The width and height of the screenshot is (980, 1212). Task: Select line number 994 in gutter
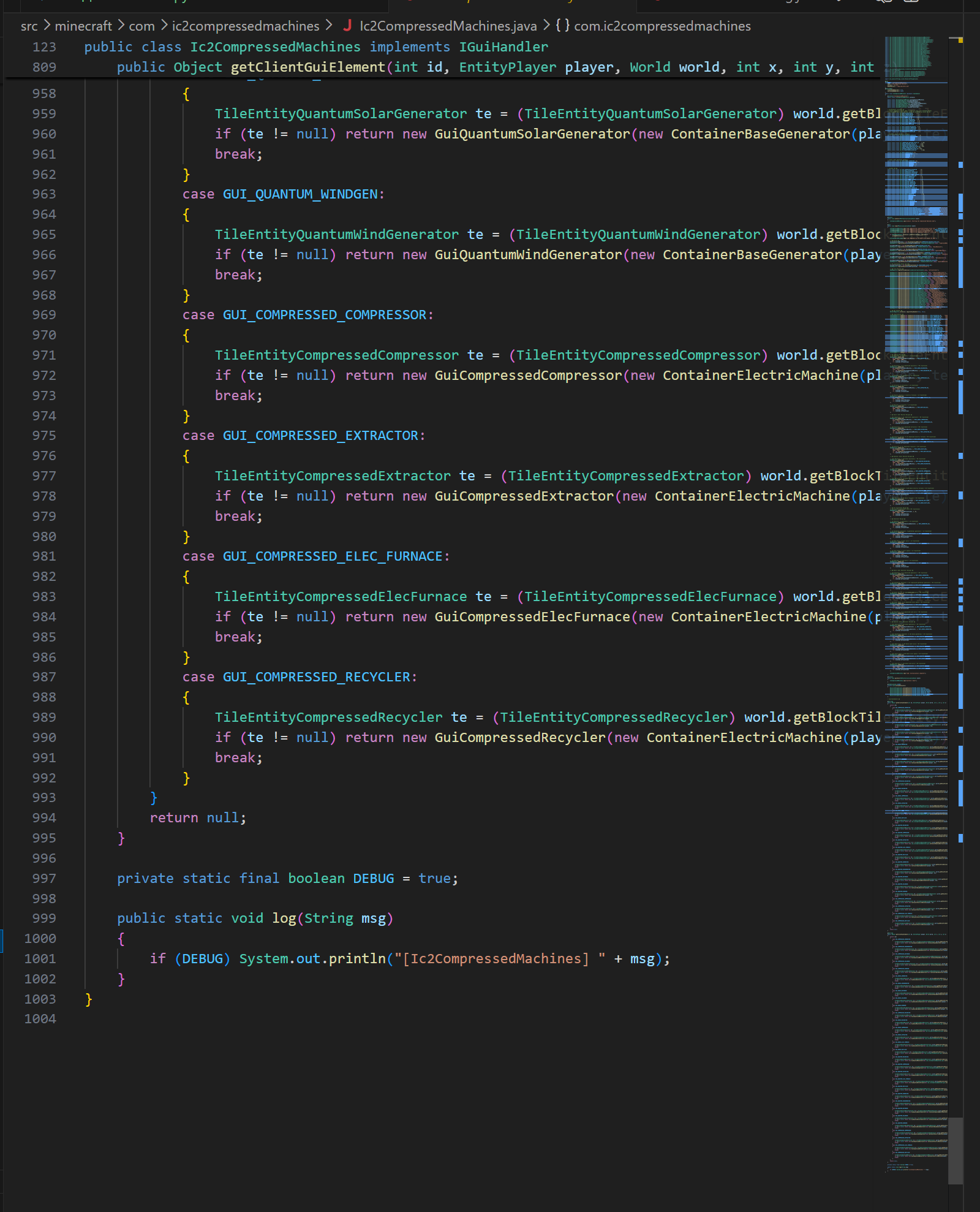44,818
